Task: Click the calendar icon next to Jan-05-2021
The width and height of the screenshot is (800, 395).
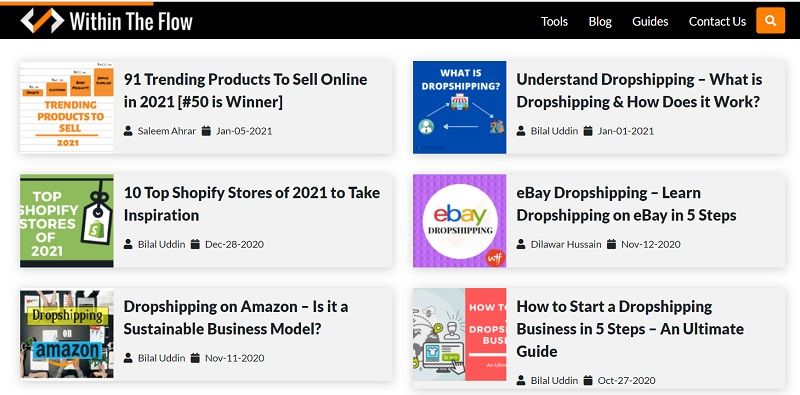Action: (206, 131)
